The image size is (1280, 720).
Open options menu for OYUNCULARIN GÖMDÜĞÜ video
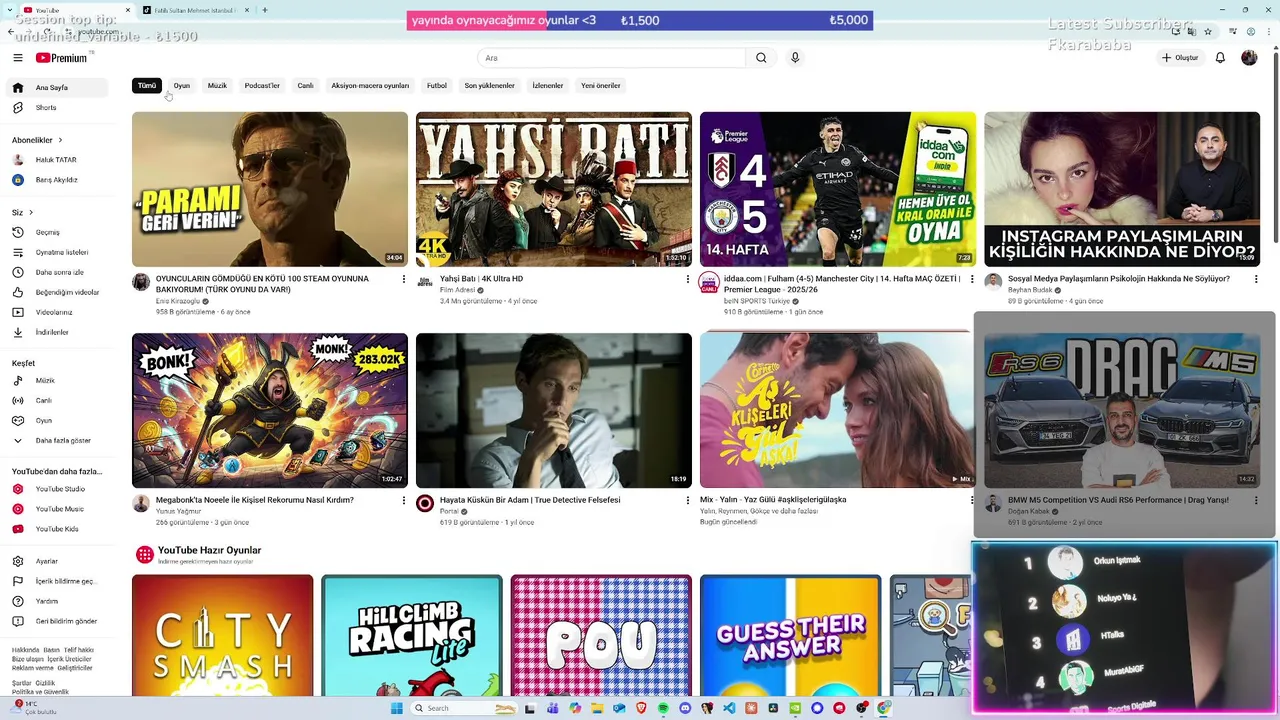(x=403, y=279)
